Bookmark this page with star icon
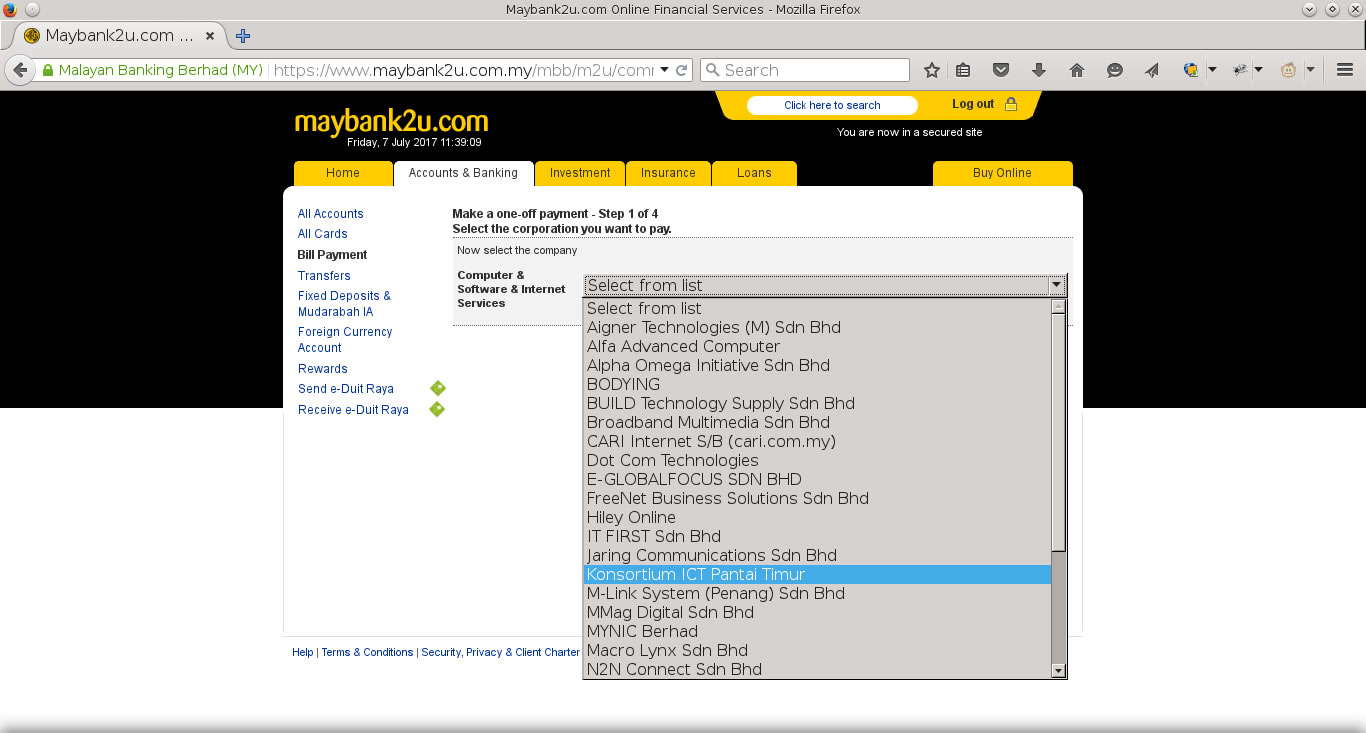The width and height of the screenshot is (1366, 733). click(932, 70)
